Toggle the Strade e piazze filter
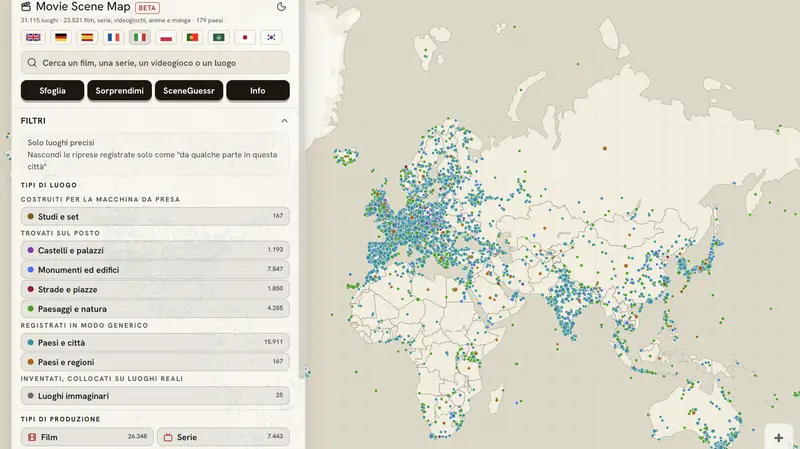The width and height of the screenshot is (800, 449). (155, 289)
